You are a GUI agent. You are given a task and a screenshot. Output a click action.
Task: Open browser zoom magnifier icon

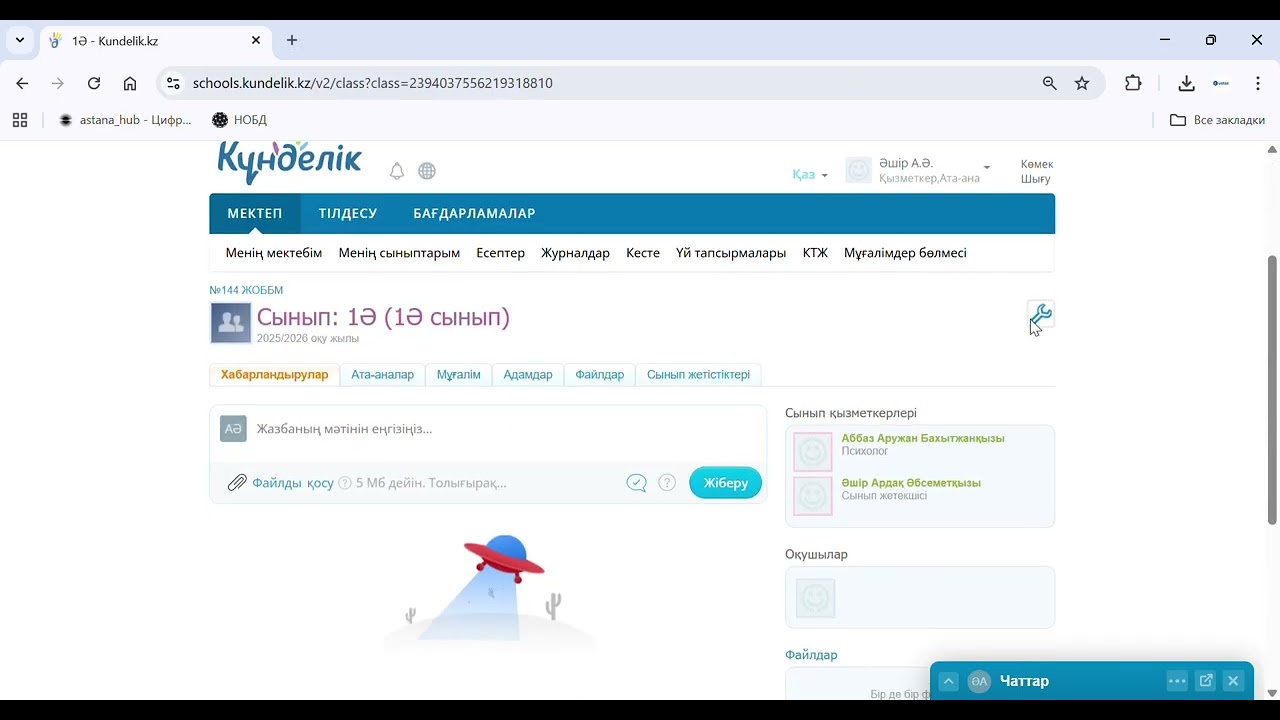click(x=1049, y=83)
